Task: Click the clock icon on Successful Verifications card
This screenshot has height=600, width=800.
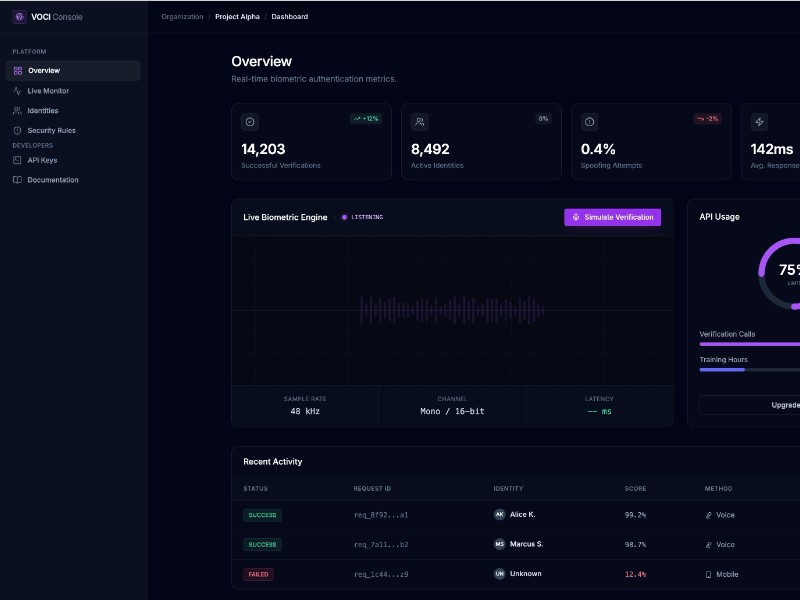Action: tap(251, 122)
